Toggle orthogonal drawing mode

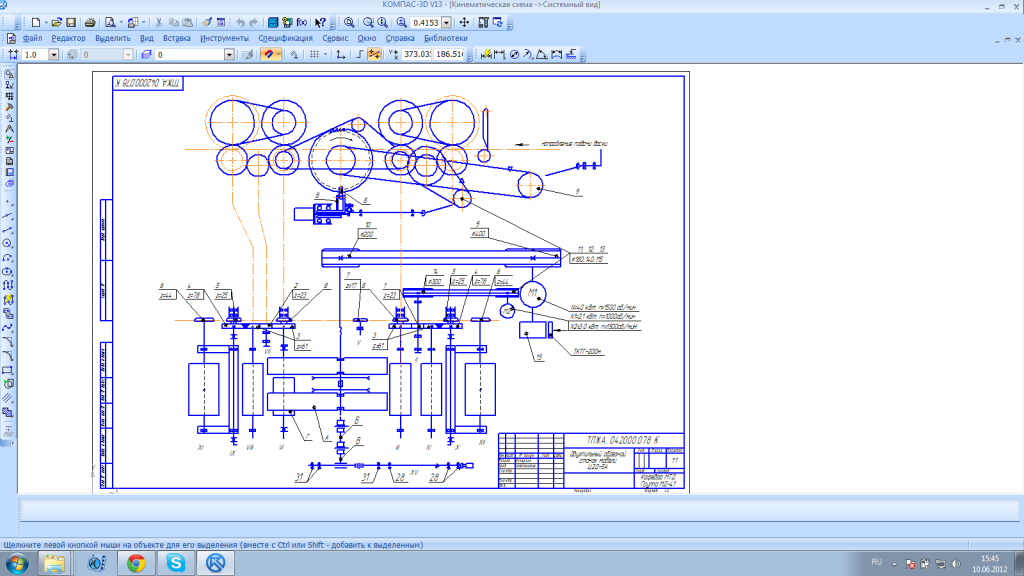(360, 55)
